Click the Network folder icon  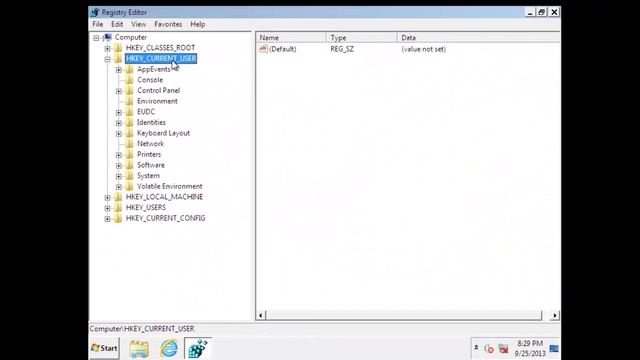coord(130,144)
